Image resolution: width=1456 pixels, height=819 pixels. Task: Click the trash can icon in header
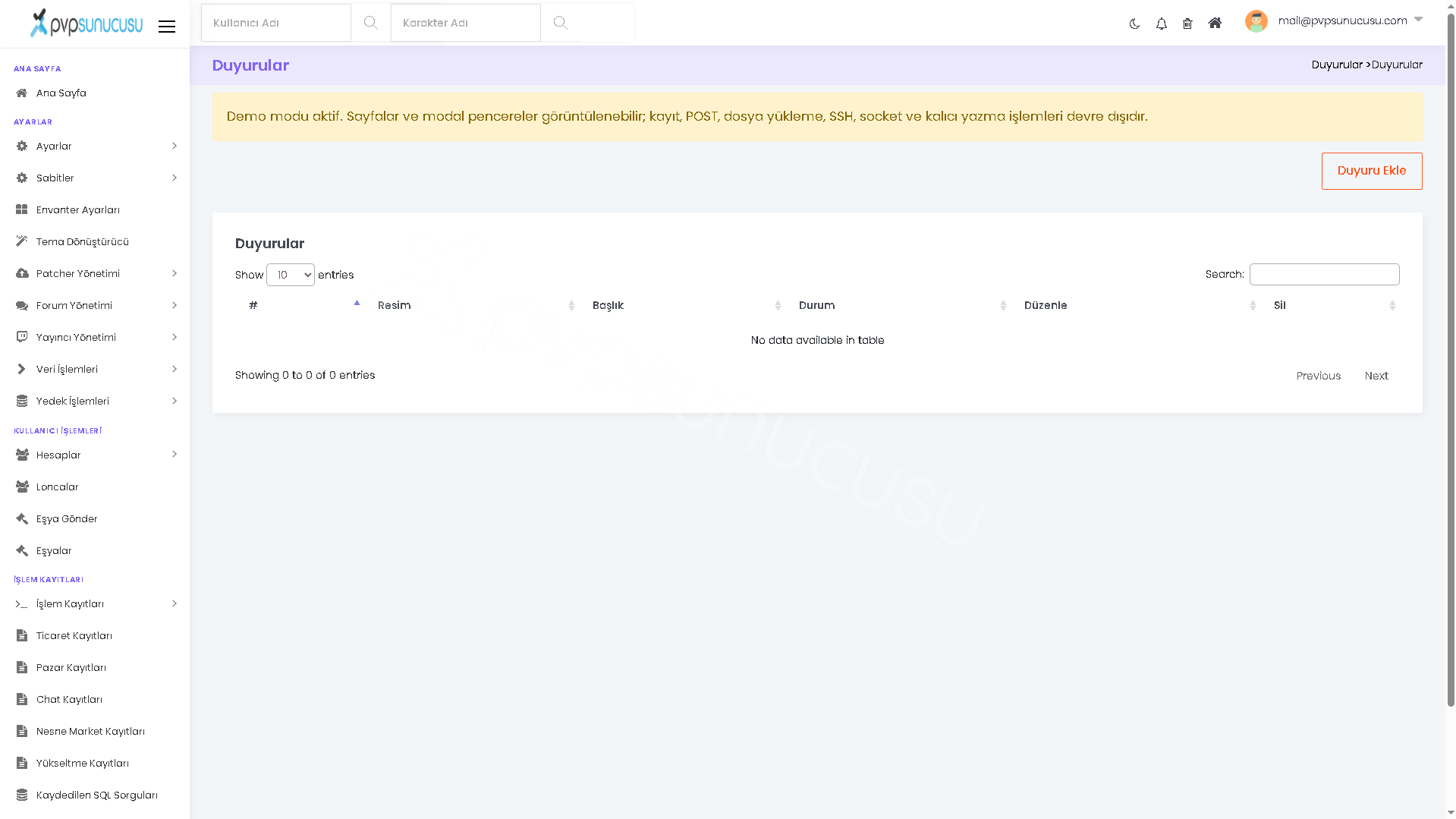tap(1187, 24)
